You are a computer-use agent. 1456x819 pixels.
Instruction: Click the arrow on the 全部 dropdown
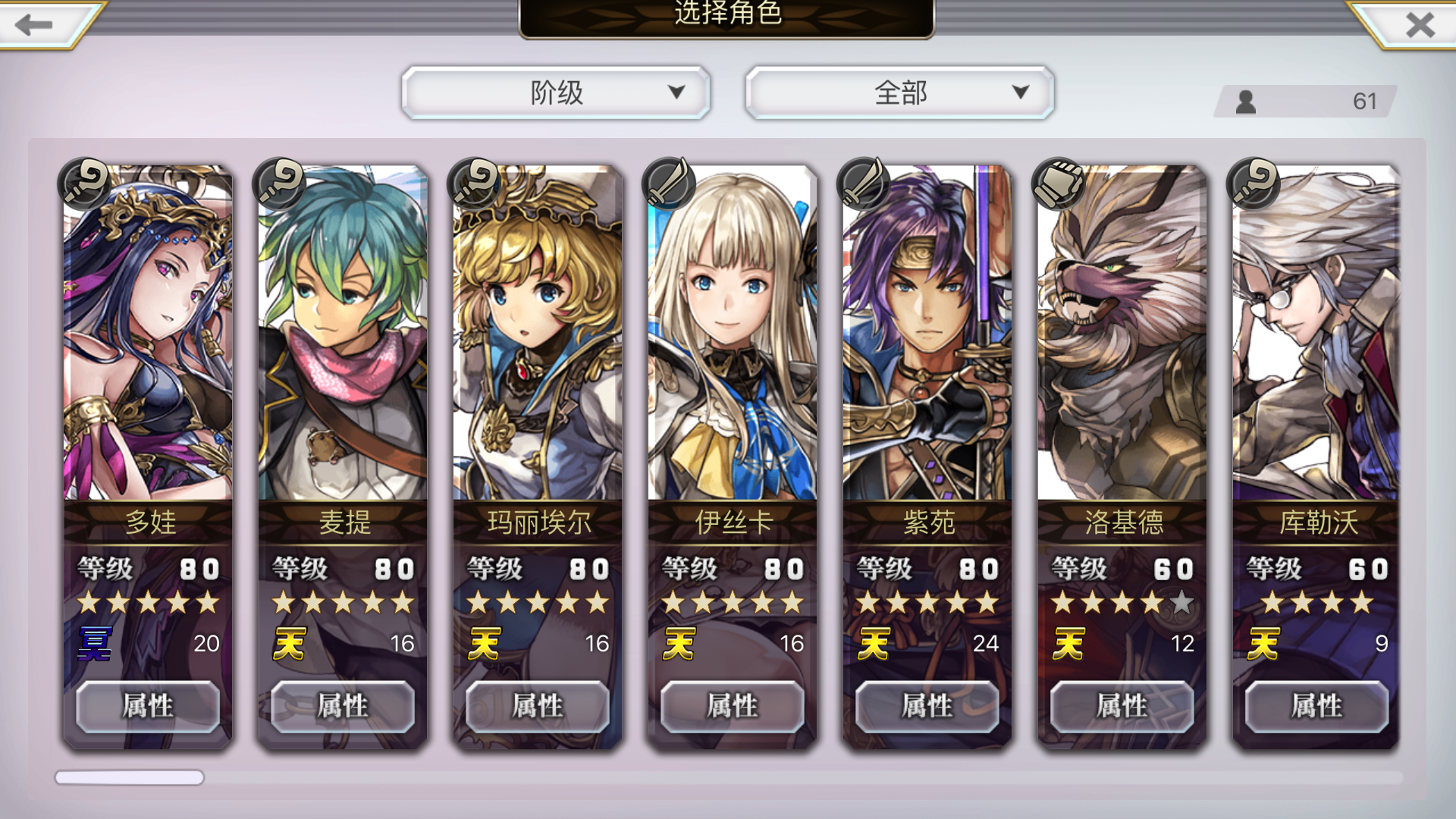pyautogui.click(x=1021, y=92)
